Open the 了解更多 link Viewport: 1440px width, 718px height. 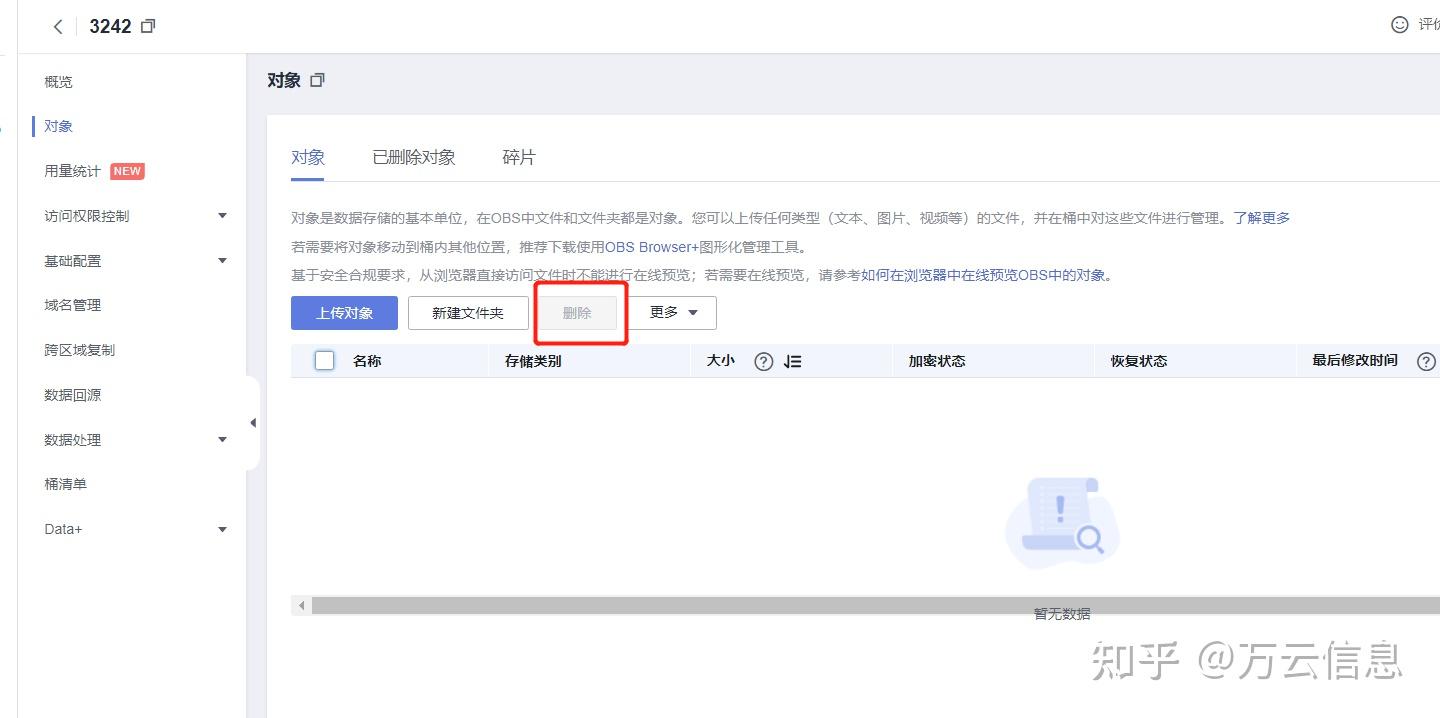pyautogui.click(x=1262, y=217)
